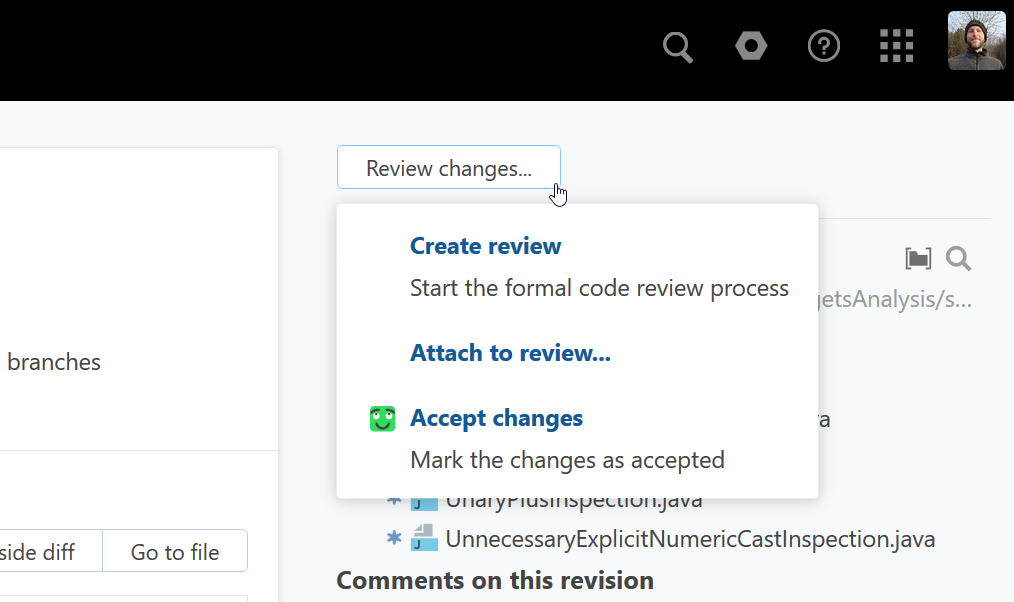1014x602 pixels.
Task: Open the hexagon administration icon in header
Action: coord(751,46)
